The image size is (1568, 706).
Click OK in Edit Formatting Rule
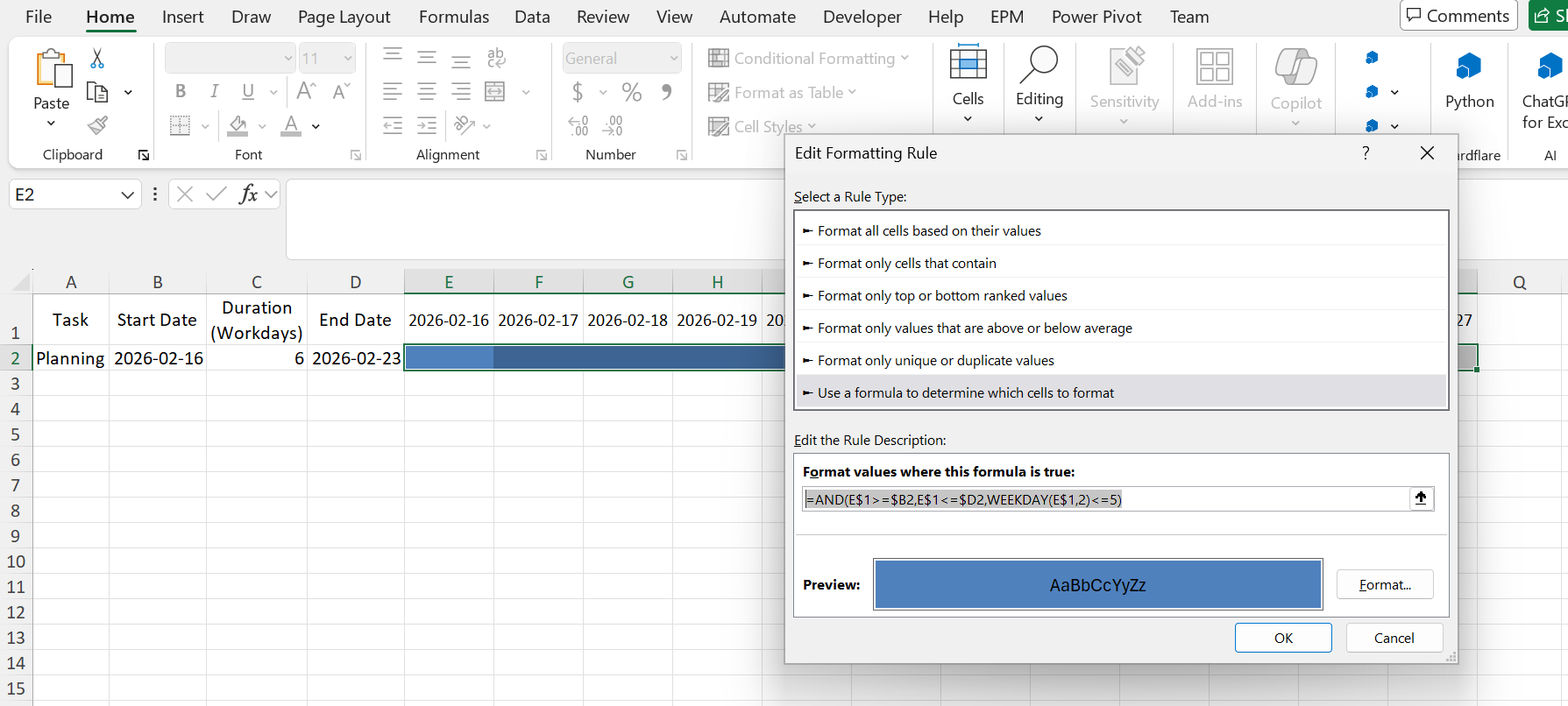[x=1283, y=638]
